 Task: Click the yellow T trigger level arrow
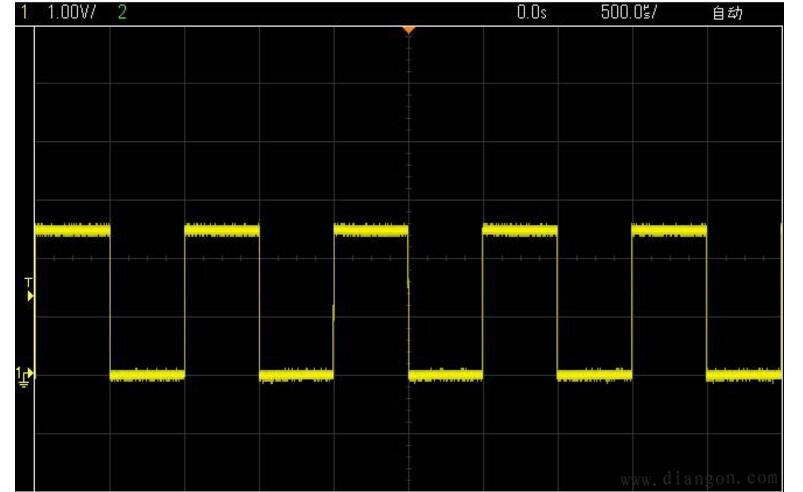click(30, 294)
